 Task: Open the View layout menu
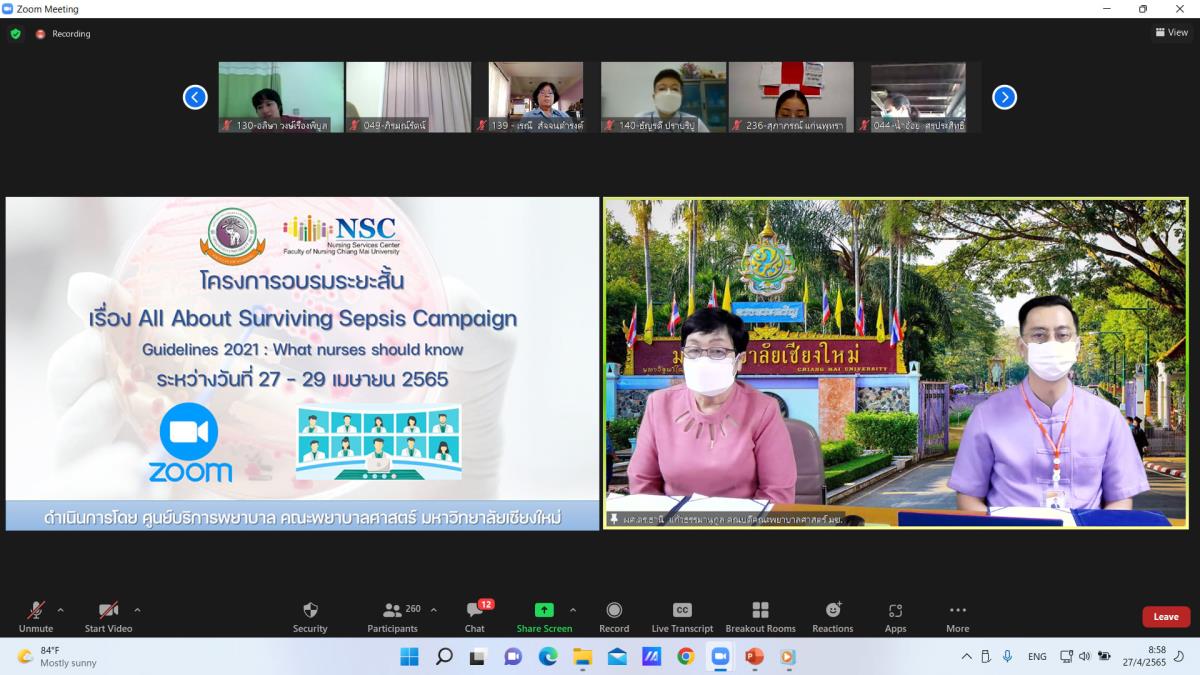(1172, 33)
